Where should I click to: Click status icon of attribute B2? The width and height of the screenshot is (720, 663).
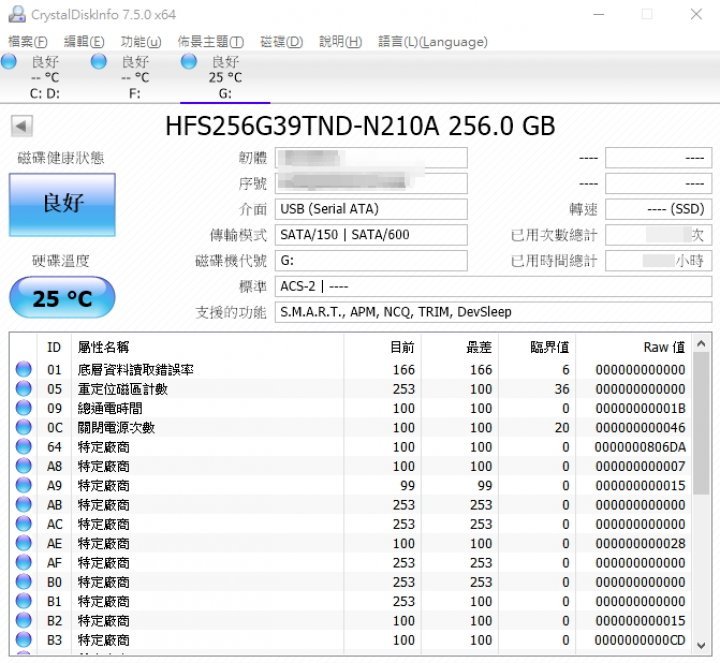[23, 620]
